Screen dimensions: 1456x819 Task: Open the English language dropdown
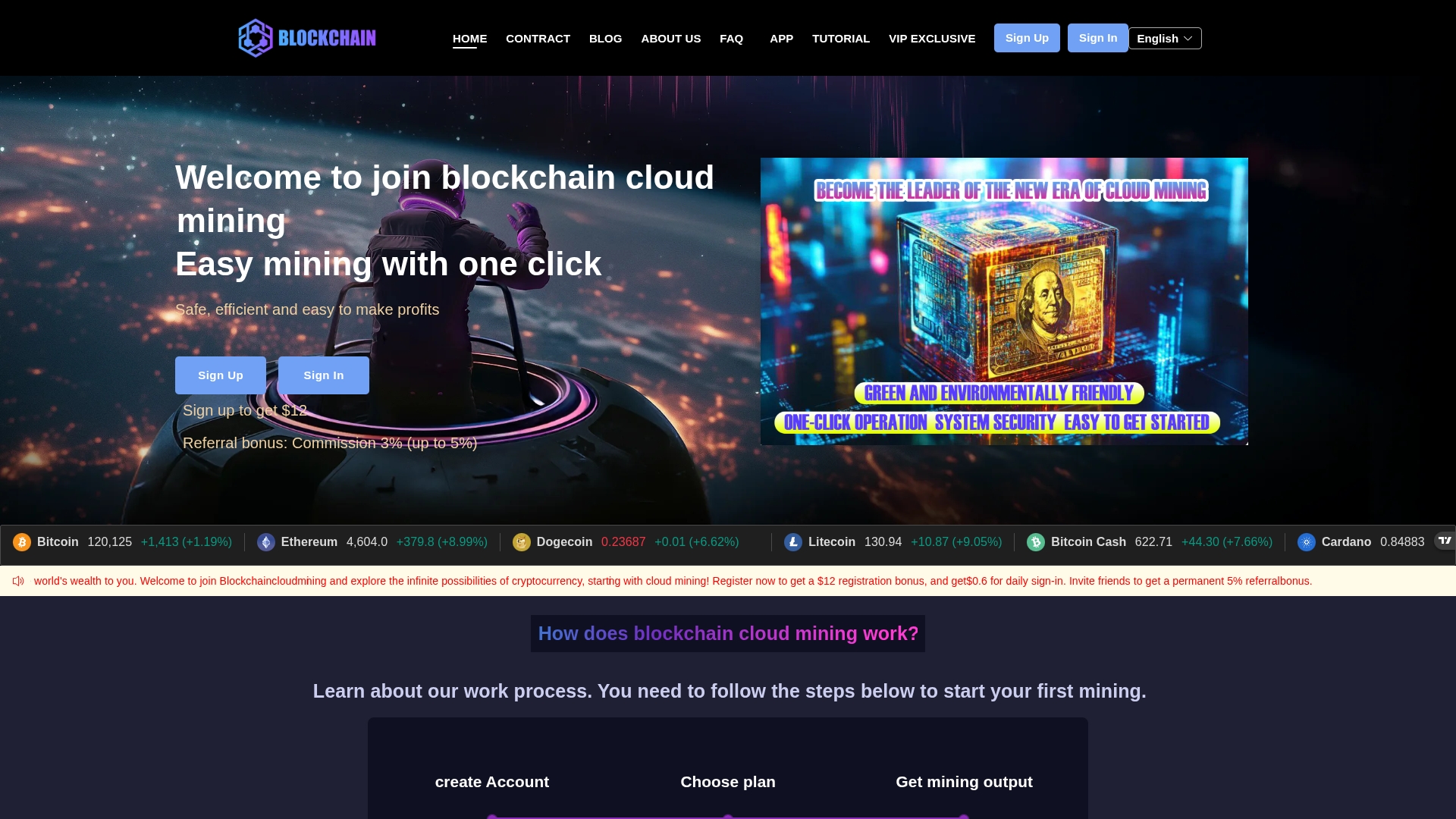point(1165,39)
